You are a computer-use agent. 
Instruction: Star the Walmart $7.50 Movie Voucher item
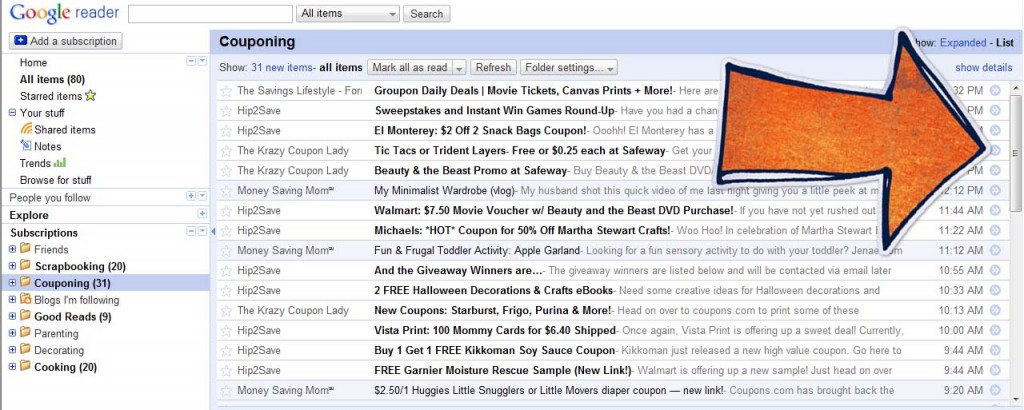point(226,211)
